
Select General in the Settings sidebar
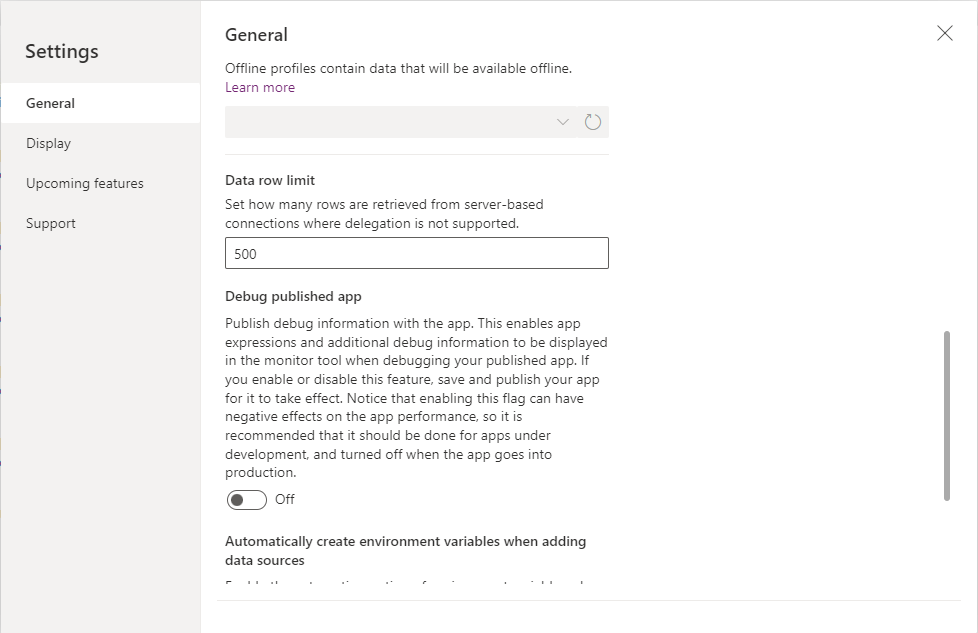pyautogui.click(x=50, y=102)
